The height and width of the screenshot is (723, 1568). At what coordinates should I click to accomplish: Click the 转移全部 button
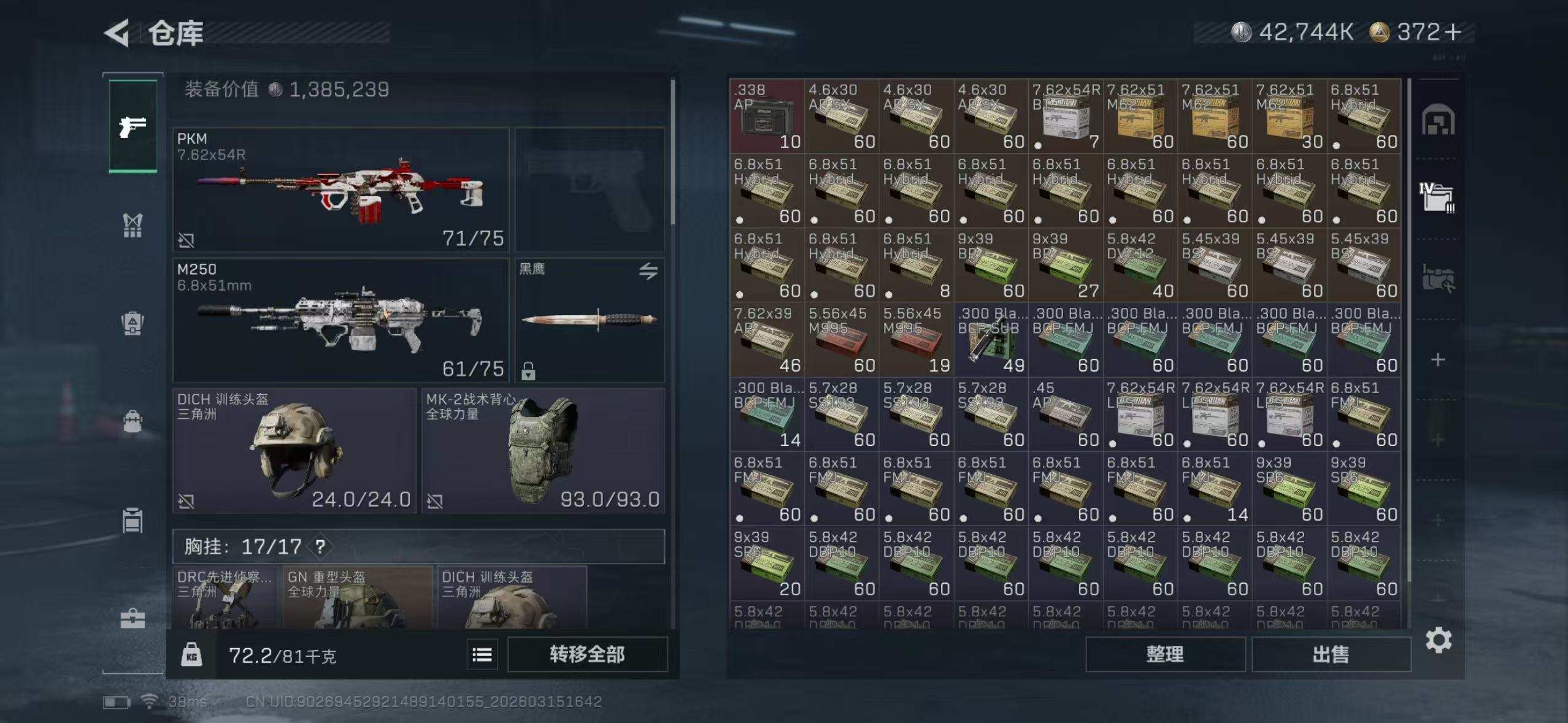point(587,654)
